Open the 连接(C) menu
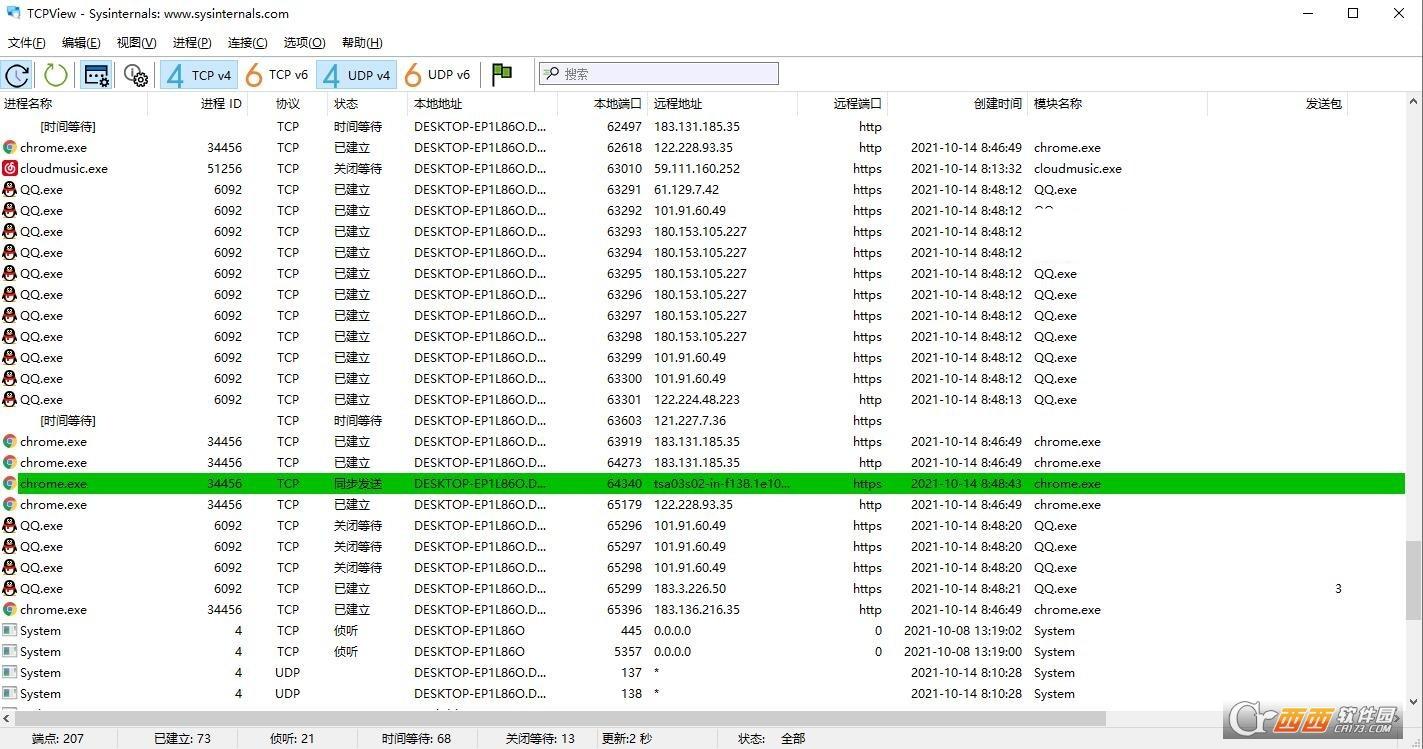Viewport: 1423px width, 749px height. pyautogui.click(x=247, y=42)
